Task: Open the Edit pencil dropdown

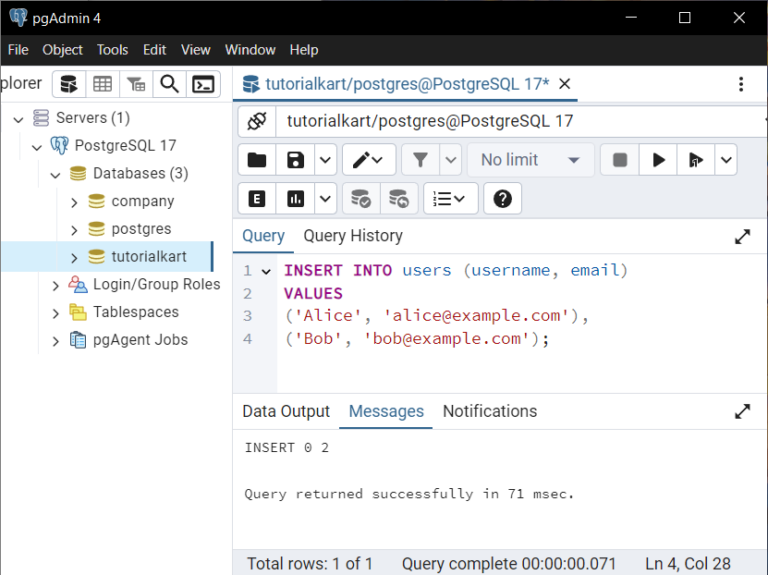Action: point(369,160)
